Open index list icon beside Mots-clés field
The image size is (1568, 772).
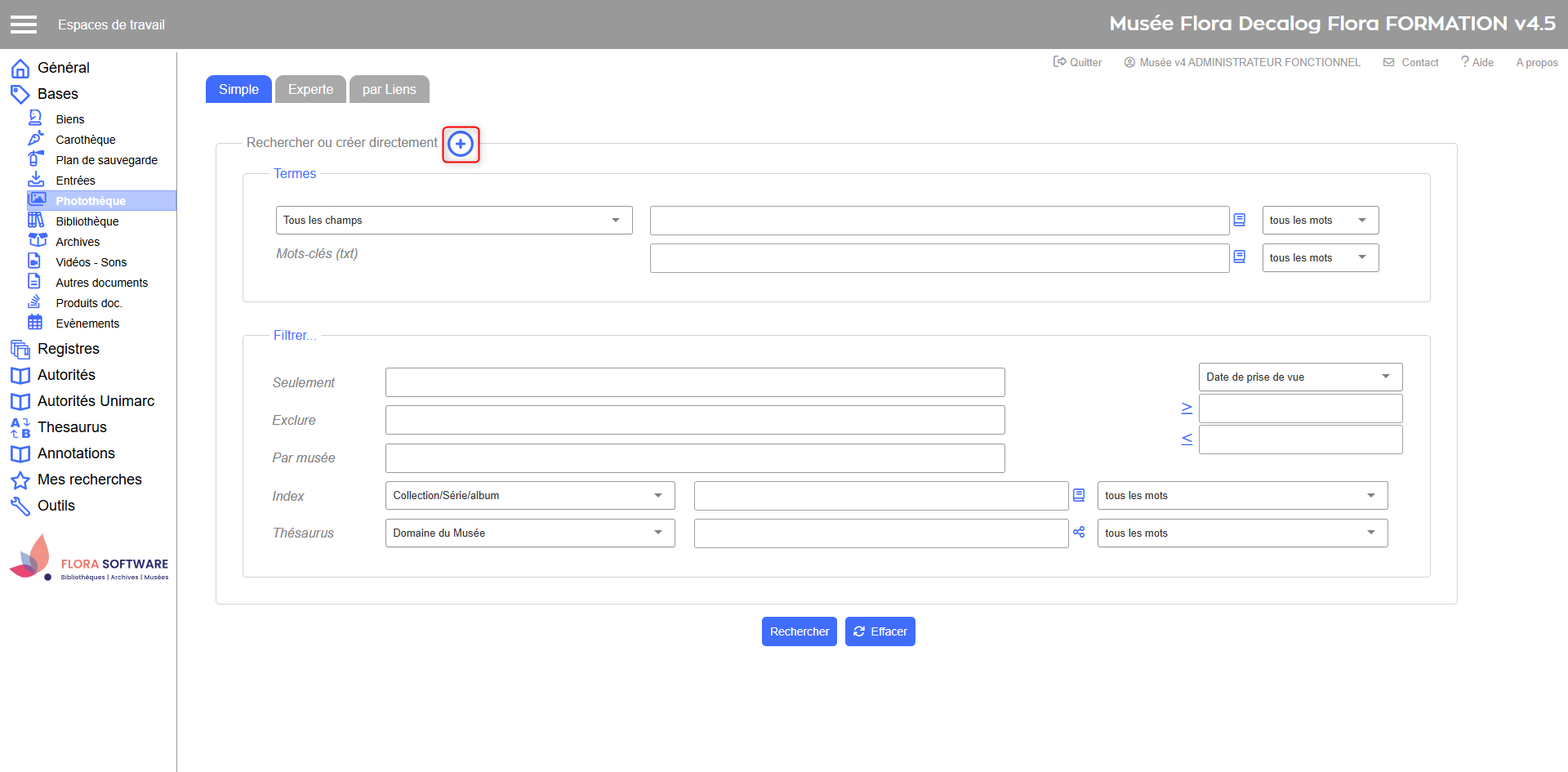pos(1239,257)
